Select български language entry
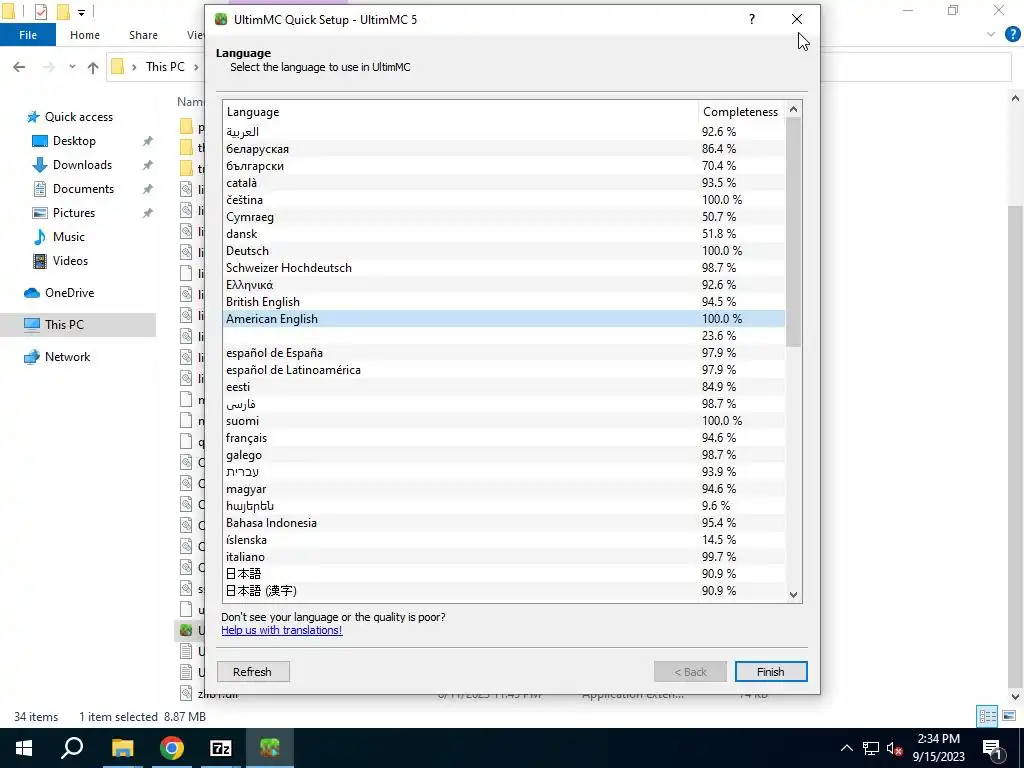1024x768 pixels. tap(504, 166)
